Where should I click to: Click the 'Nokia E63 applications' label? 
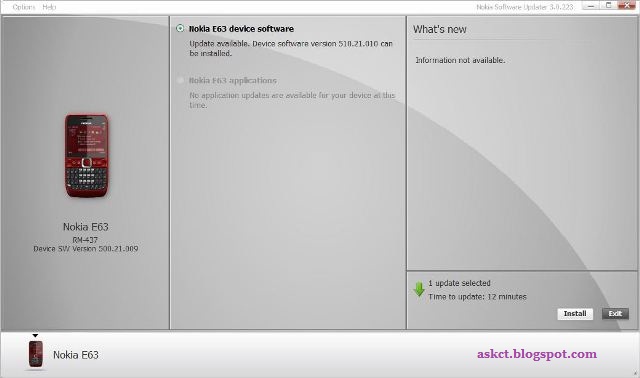[233, 80]
